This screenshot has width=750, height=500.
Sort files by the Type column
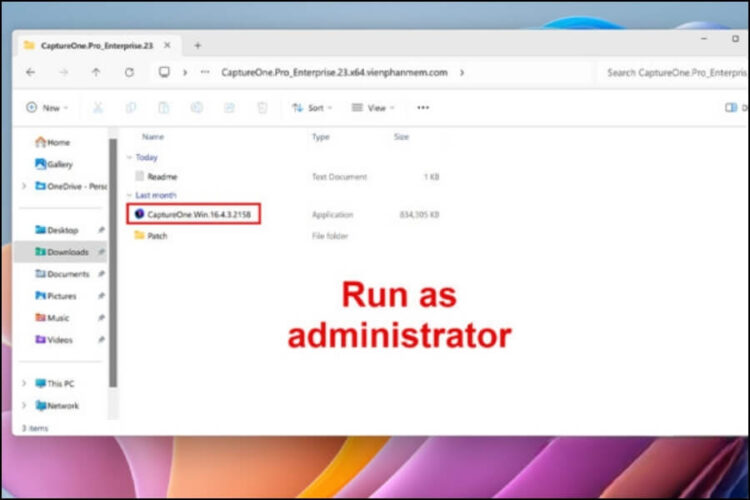pos(321,137)
